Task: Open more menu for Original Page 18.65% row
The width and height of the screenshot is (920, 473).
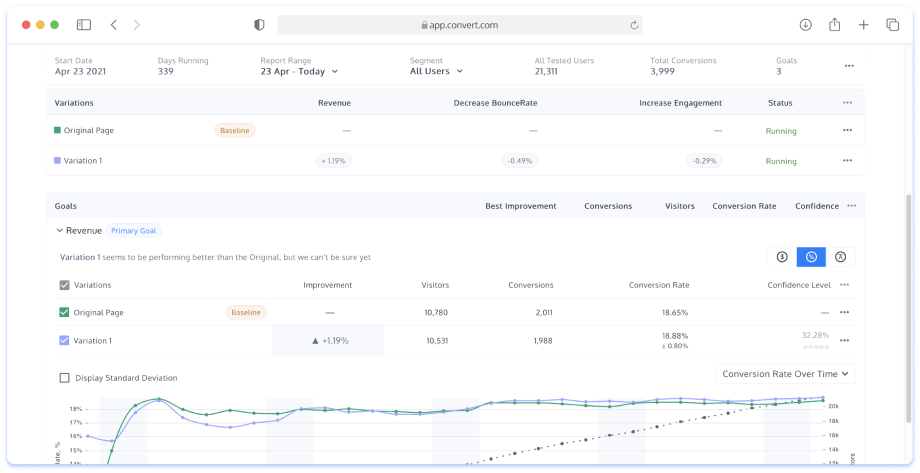Action: click(844, 312)
